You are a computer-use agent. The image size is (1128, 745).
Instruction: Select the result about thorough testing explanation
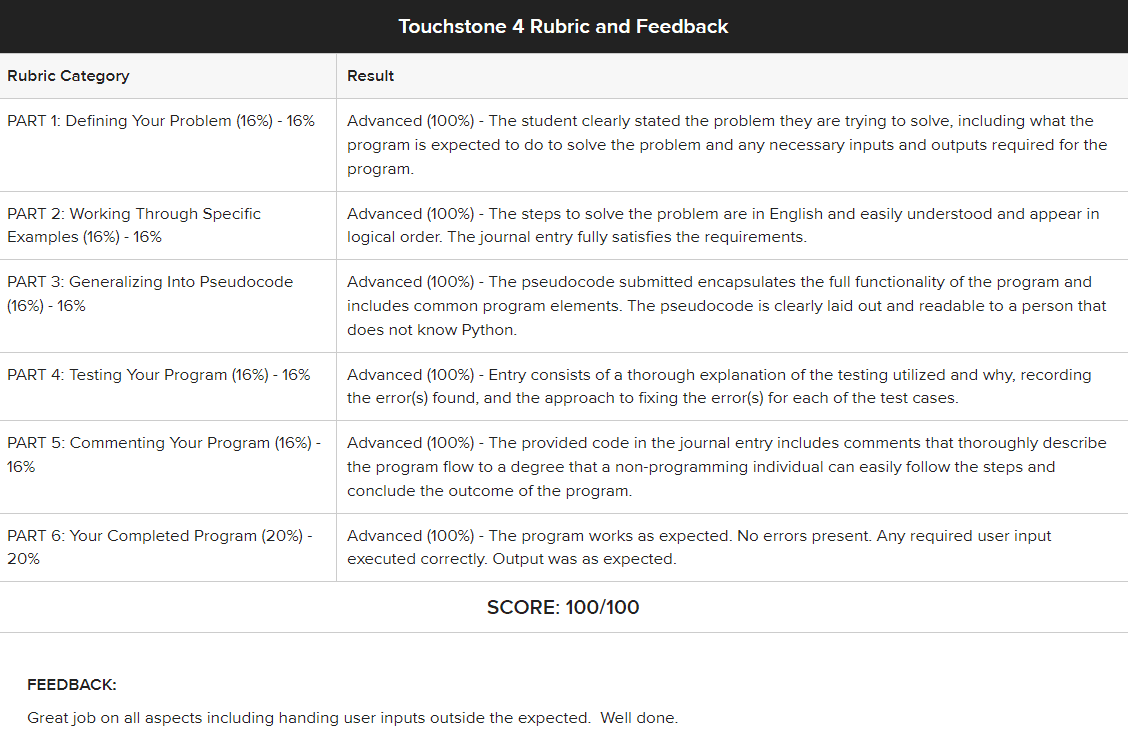pyautogui.click(x=719, y=386)
